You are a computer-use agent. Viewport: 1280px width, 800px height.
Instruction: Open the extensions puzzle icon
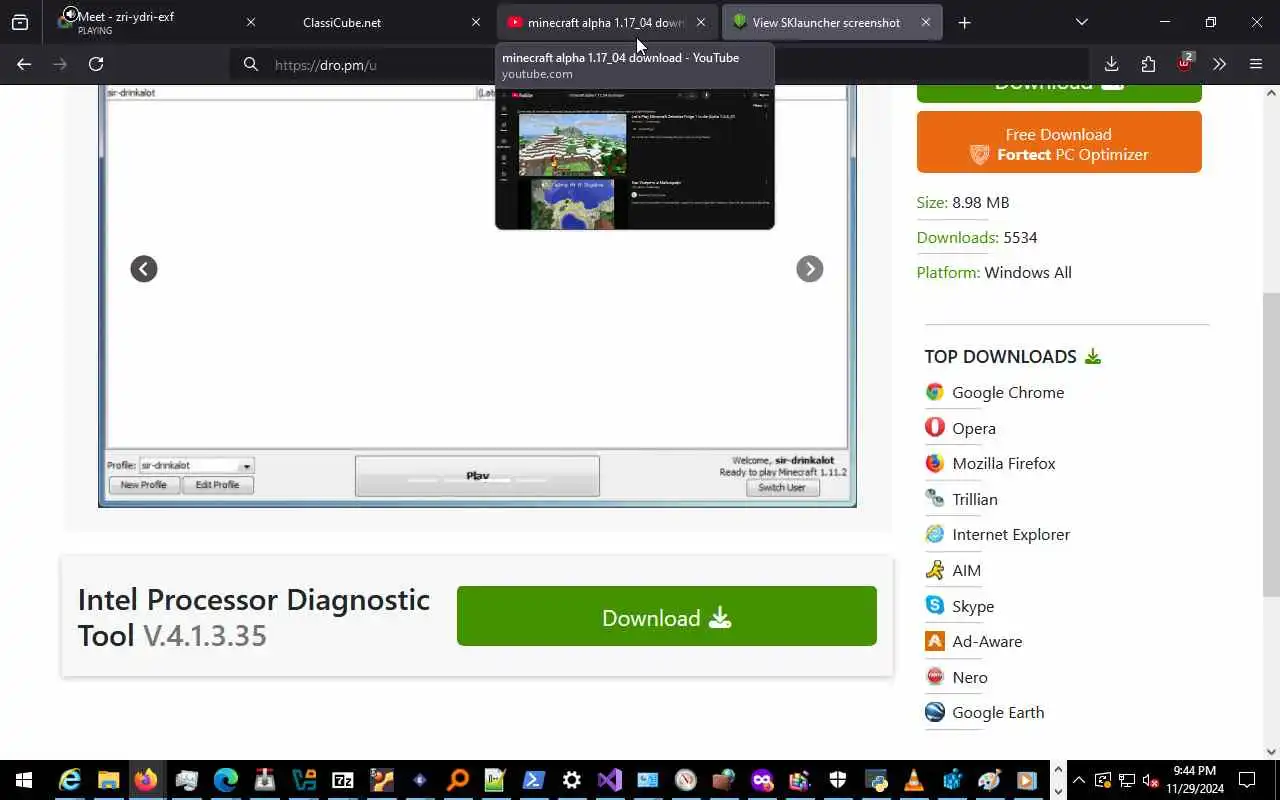[1148, 64]
